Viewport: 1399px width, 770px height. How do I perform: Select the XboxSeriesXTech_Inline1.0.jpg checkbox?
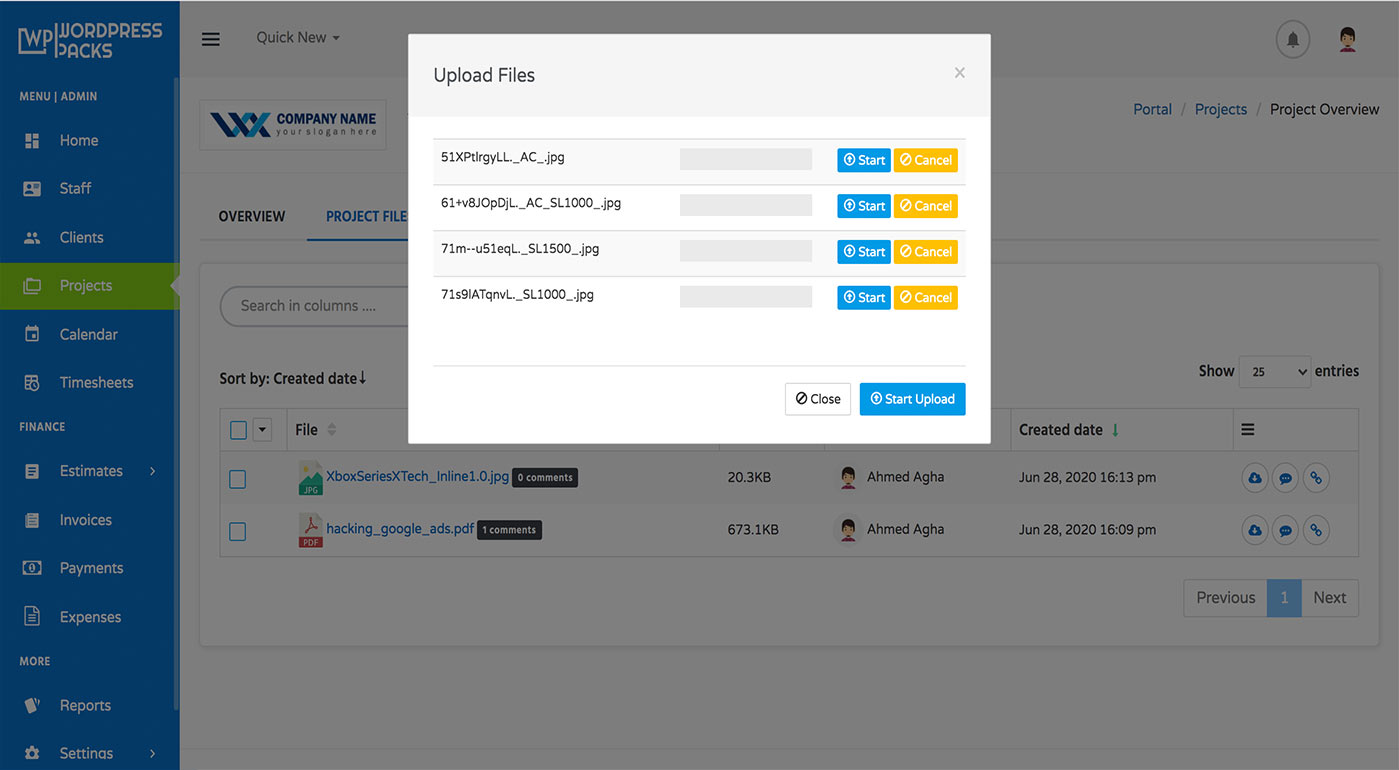click(x=237, y=479)
